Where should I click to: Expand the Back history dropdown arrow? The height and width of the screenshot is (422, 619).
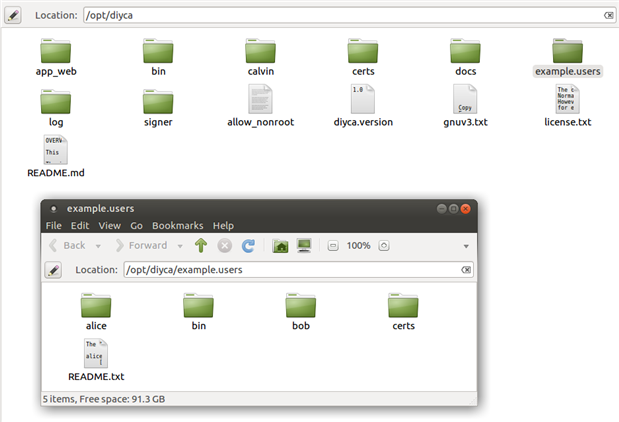tap(98, 246)
